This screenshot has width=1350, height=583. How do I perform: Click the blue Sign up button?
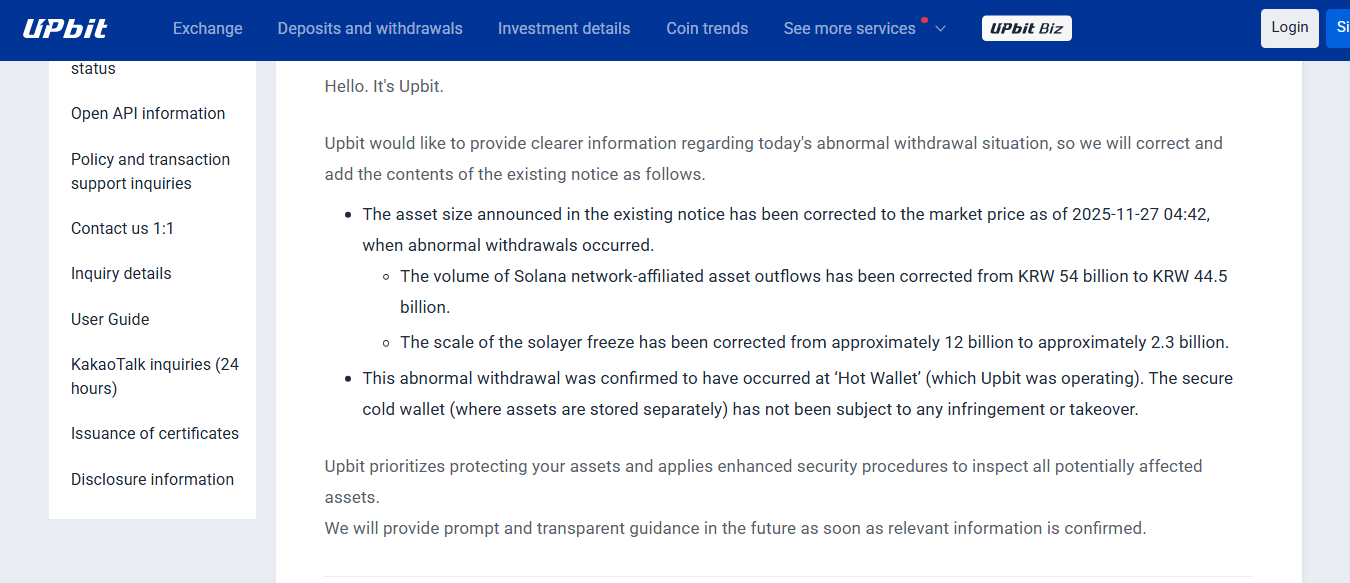[x=1338, y=28]
